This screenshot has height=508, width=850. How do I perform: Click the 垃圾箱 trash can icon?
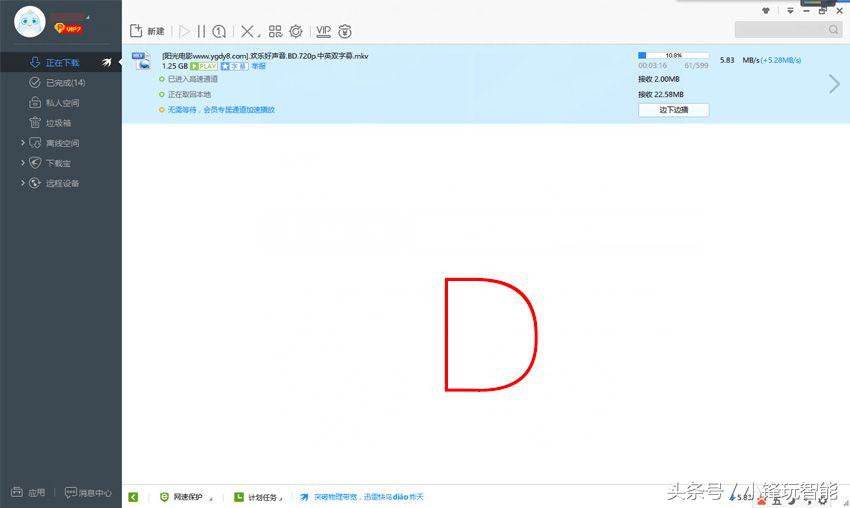(x=35, y=123)
